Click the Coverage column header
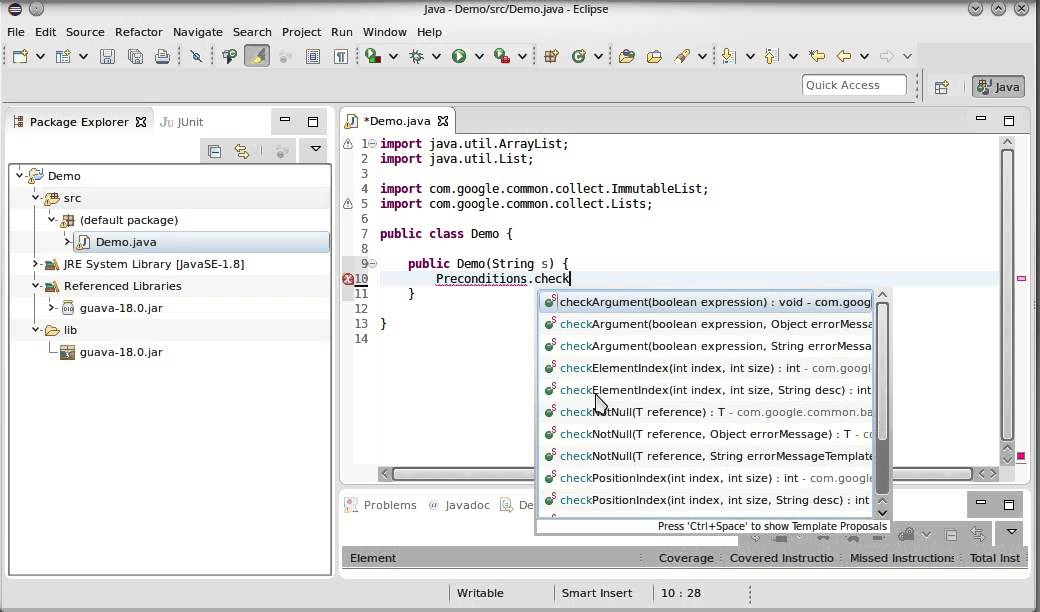Screen dimensions: 1040x612 [x=686, y=558]
